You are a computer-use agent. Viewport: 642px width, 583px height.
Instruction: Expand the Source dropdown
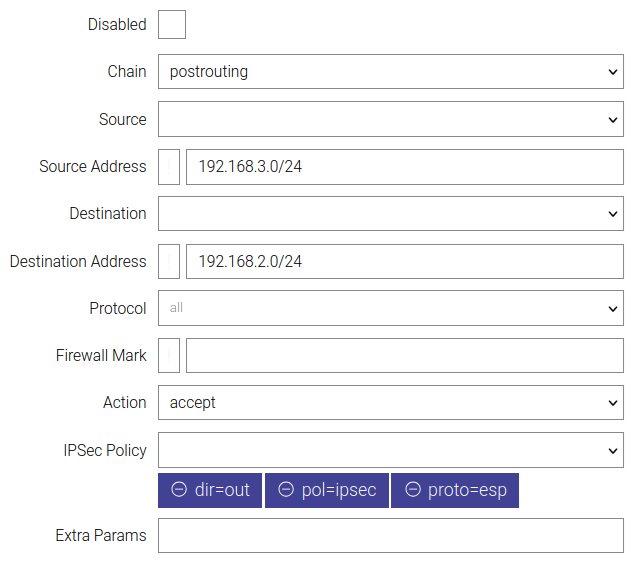point(390,120)
